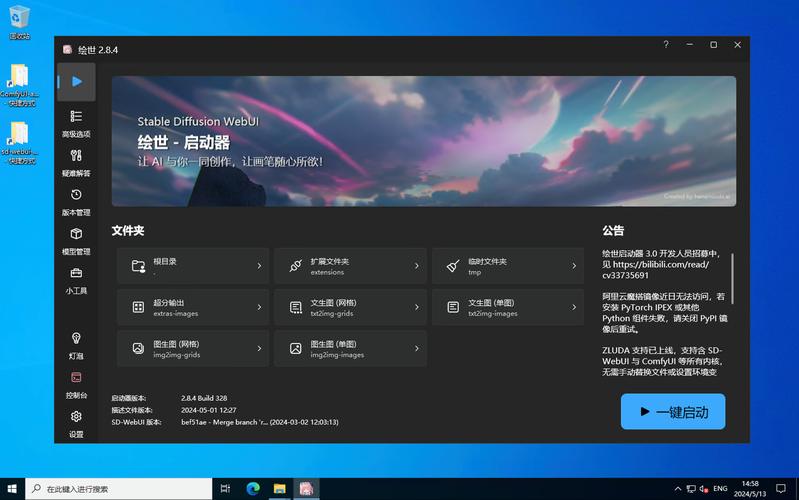This screenshot has height=500, width=799.
Task: Click the help question mark in title bar
Action: click(666, 45)
